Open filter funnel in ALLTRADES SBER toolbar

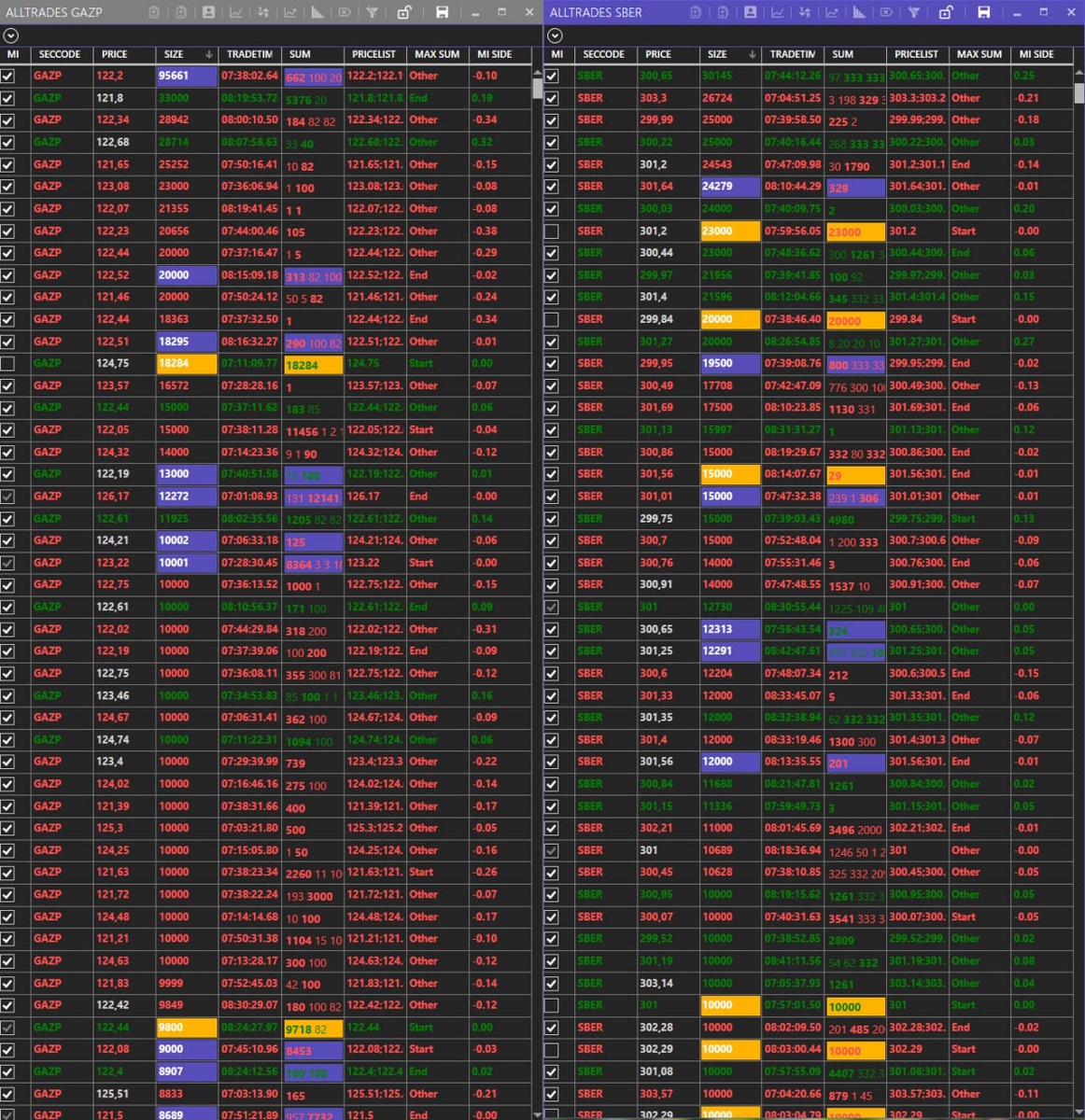coord(914,12)
